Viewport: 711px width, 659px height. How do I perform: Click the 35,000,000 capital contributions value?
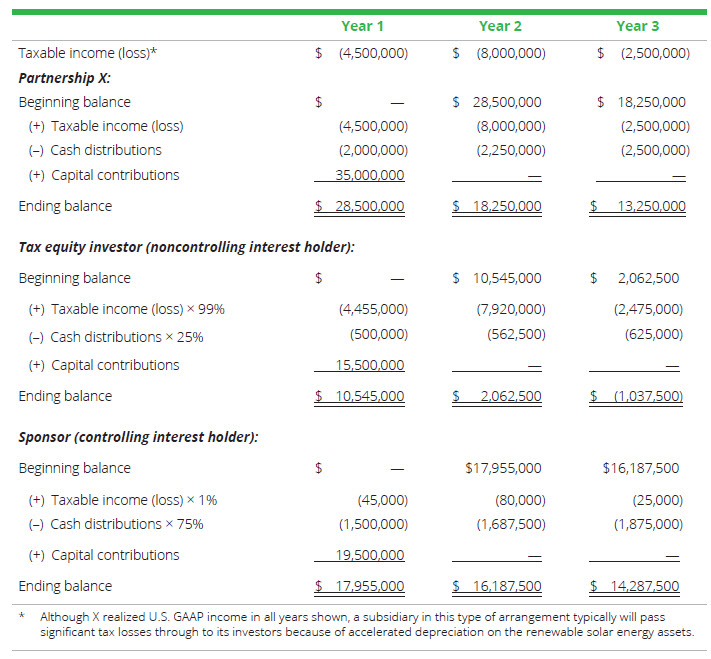[368, 175]
